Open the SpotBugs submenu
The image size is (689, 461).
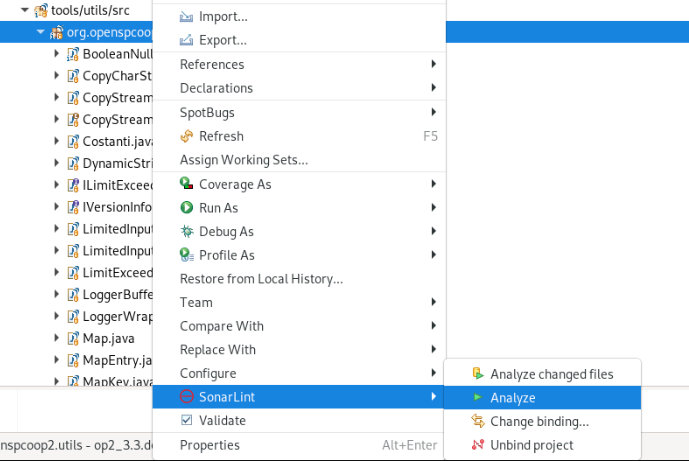click(299, 113)
